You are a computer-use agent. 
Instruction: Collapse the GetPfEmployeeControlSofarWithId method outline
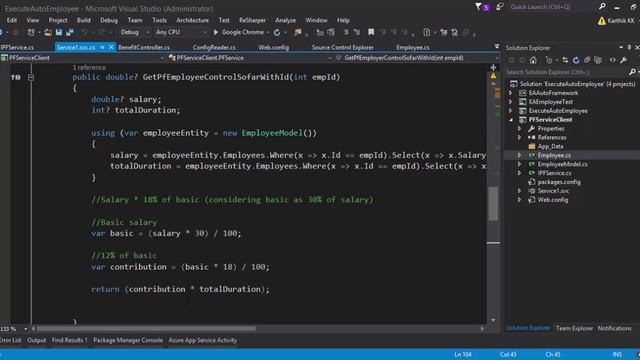tap(31, 77)
